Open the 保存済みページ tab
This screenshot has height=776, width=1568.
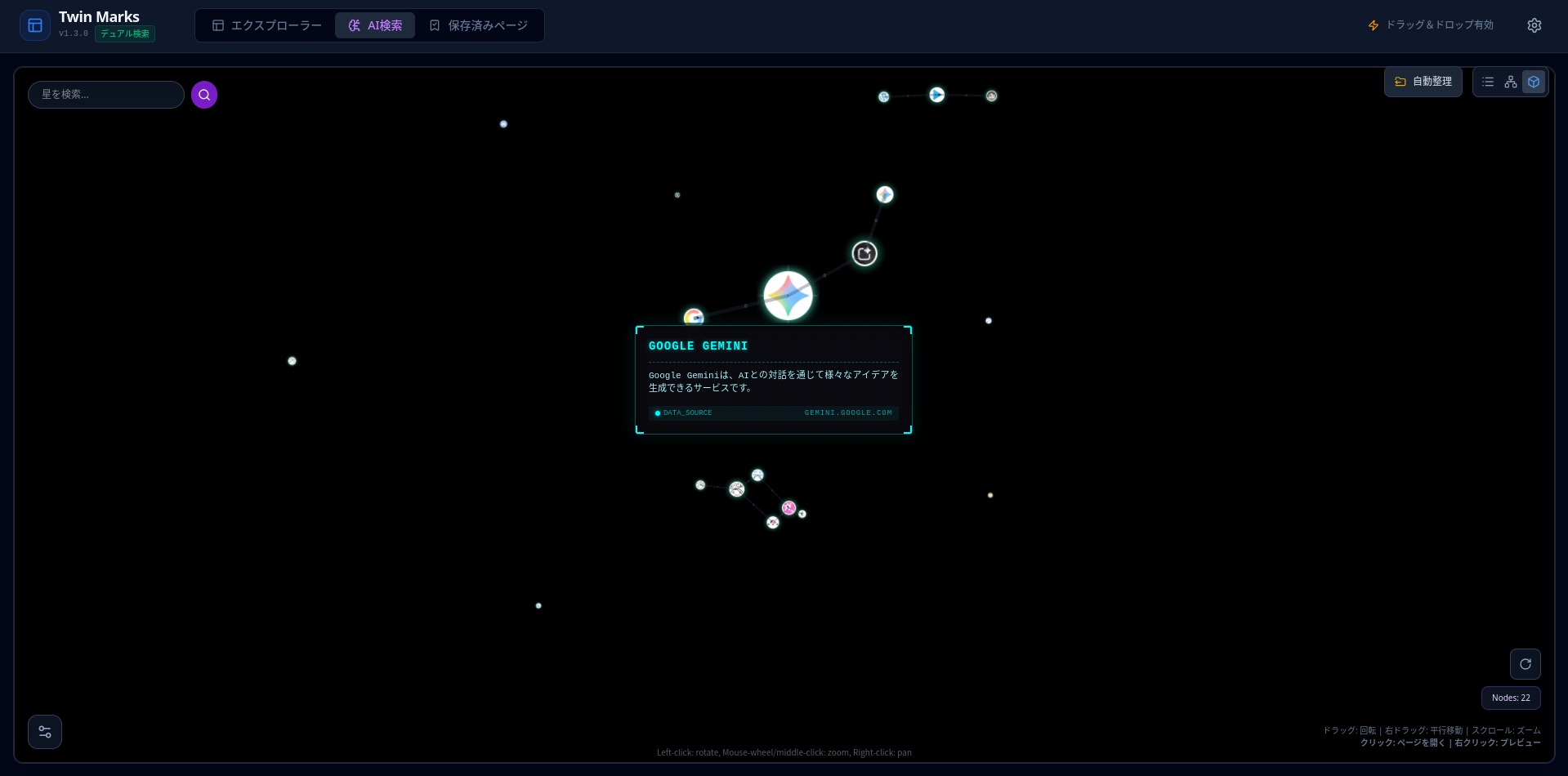[479, 25]
